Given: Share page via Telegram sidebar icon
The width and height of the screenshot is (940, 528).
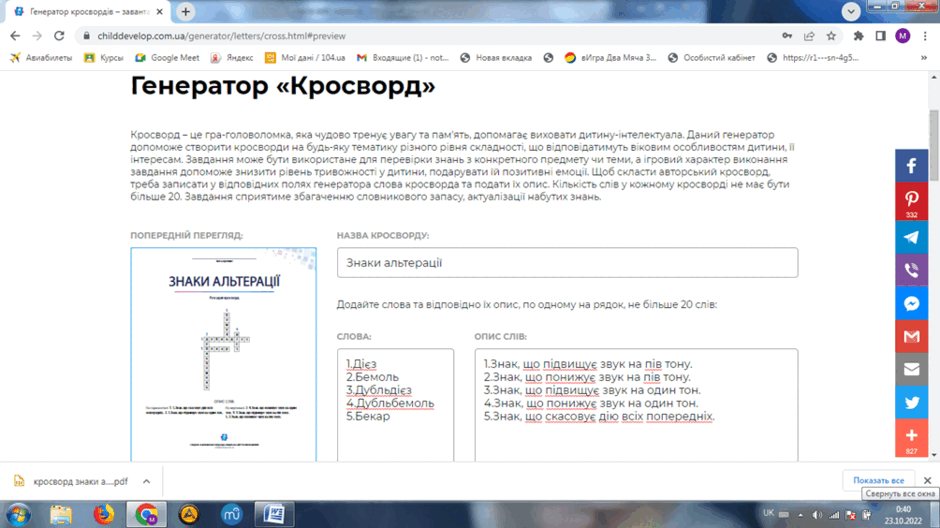Looking at the screenshot, I should (911, 237).
